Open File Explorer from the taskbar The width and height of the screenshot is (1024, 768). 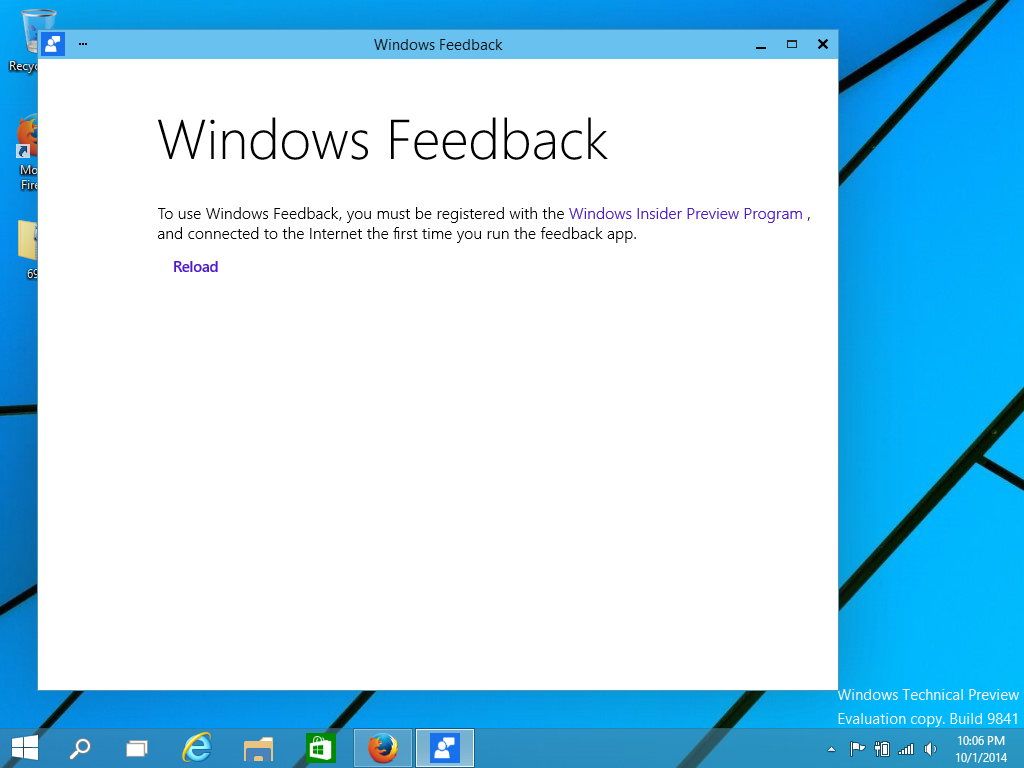[x=259, y=748]
